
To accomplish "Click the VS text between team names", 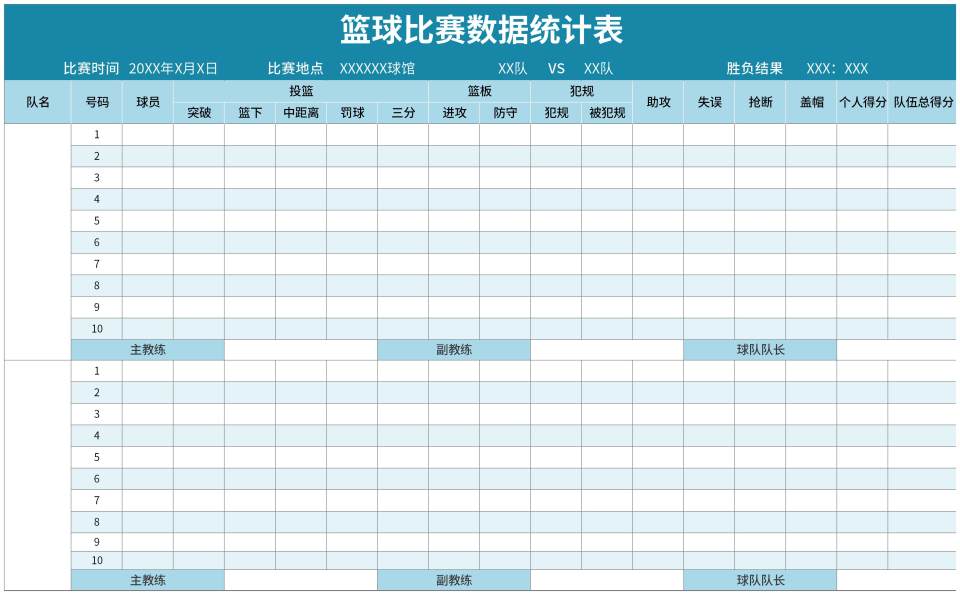I will click(556, 69).
